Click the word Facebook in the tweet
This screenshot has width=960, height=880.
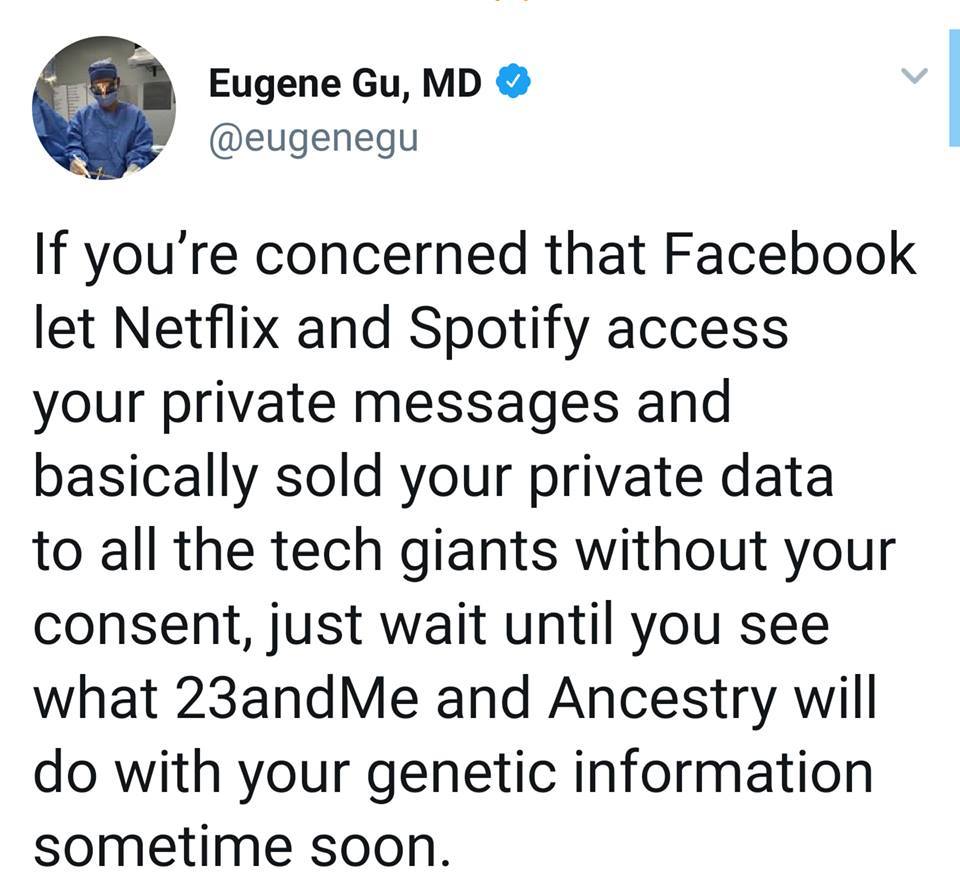tap(790, 254)
